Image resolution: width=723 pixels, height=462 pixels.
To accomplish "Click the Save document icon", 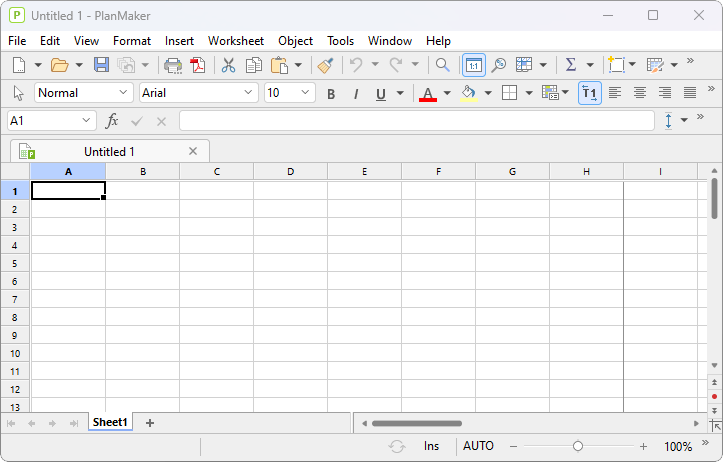I will (101, 65).
